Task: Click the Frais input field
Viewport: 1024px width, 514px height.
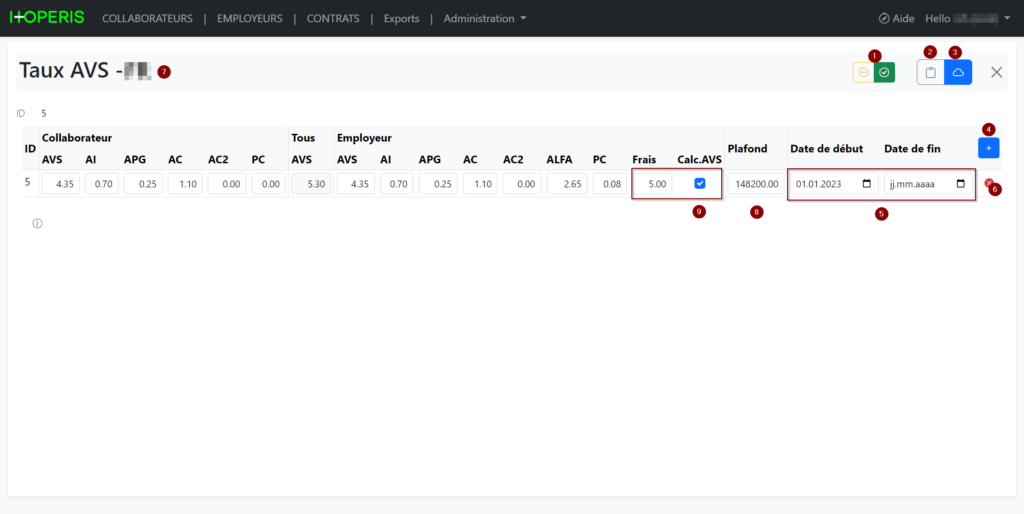Action: pos(653,184)
